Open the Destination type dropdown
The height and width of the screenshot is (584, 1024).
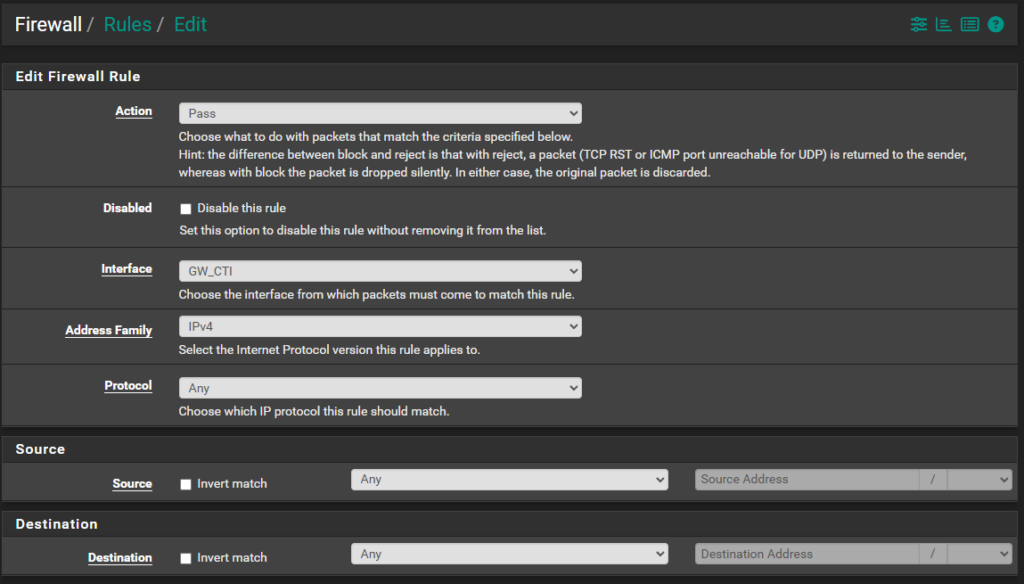(x=509, y=554)
